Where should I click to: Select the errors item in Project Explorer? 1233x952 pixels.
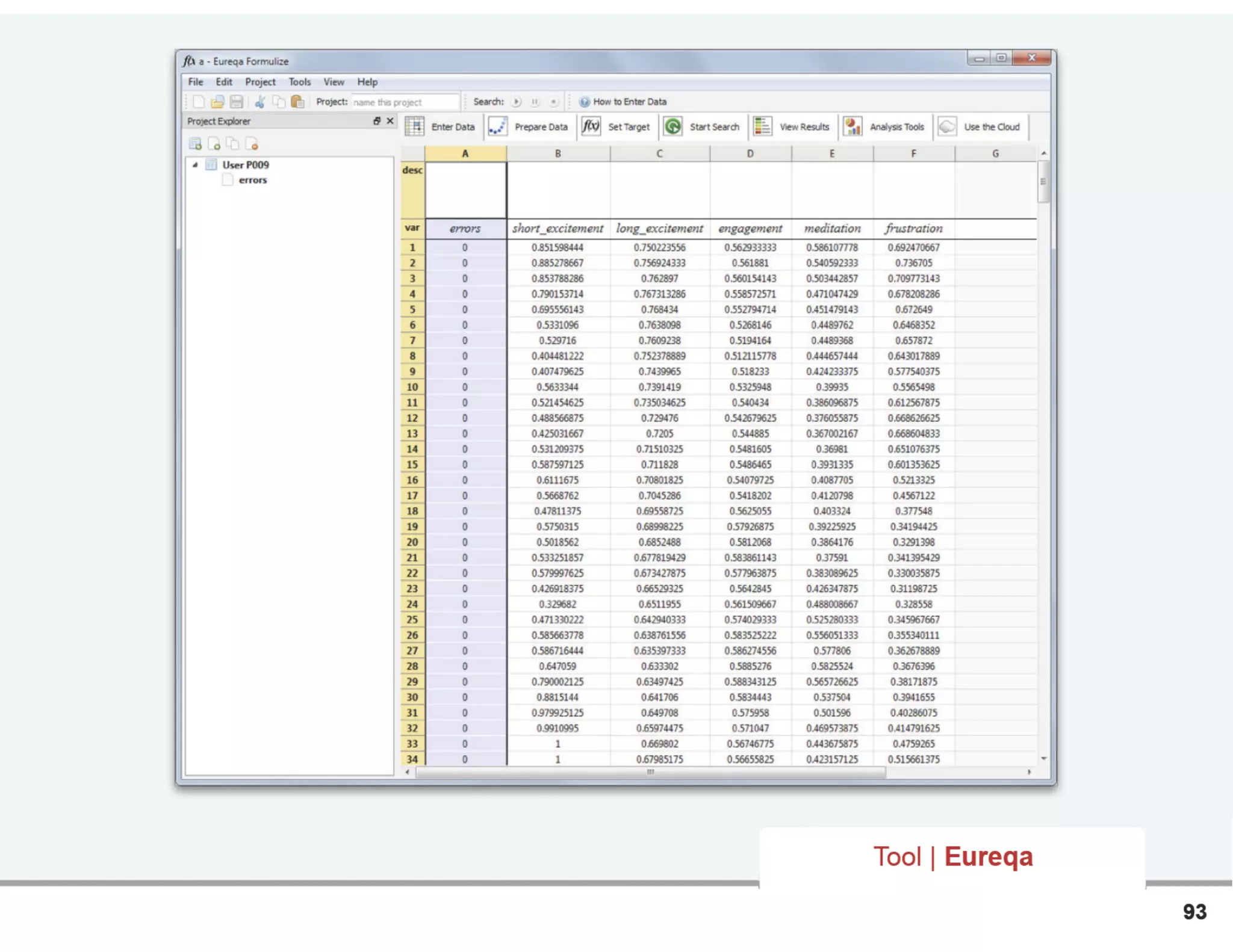coord(253,180)
